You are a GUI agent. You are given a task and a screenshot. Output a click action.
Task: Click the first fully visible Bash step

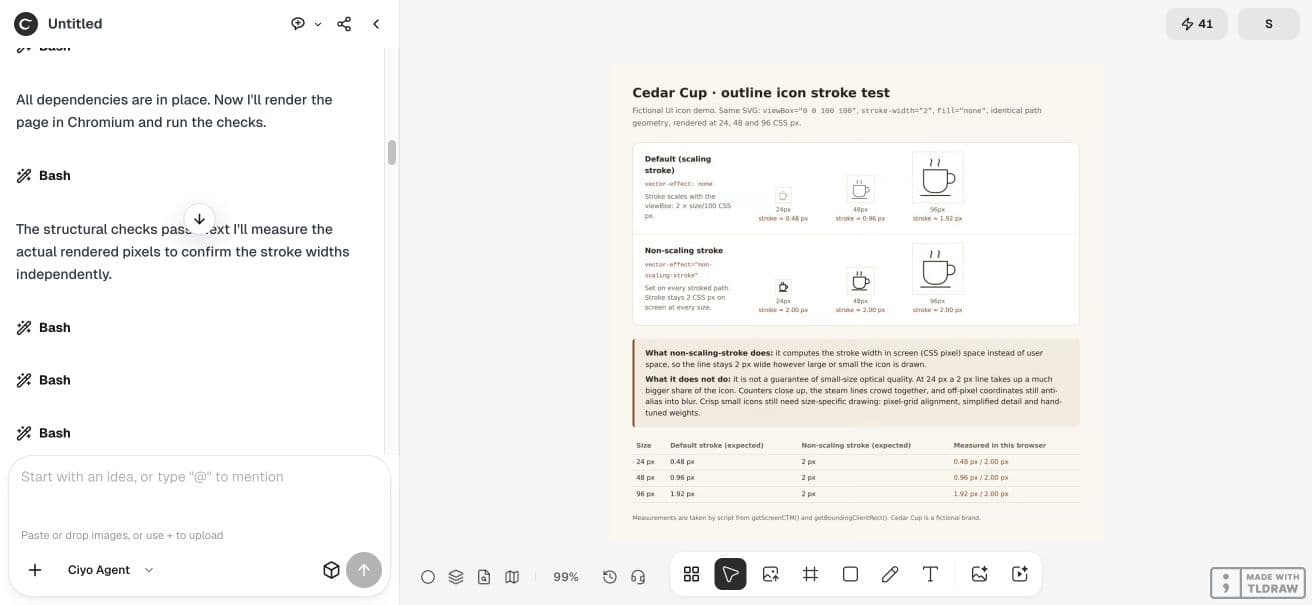tap(44, 175)
